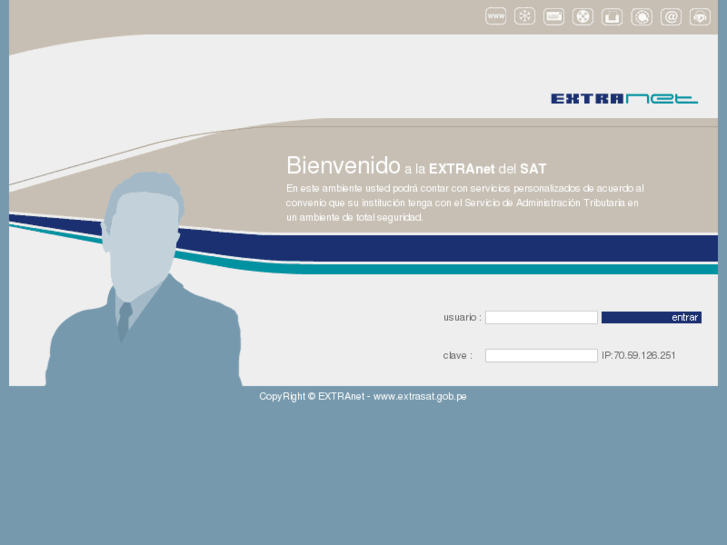
Task: Click the "usuario :" label
Action: (462, 317)
